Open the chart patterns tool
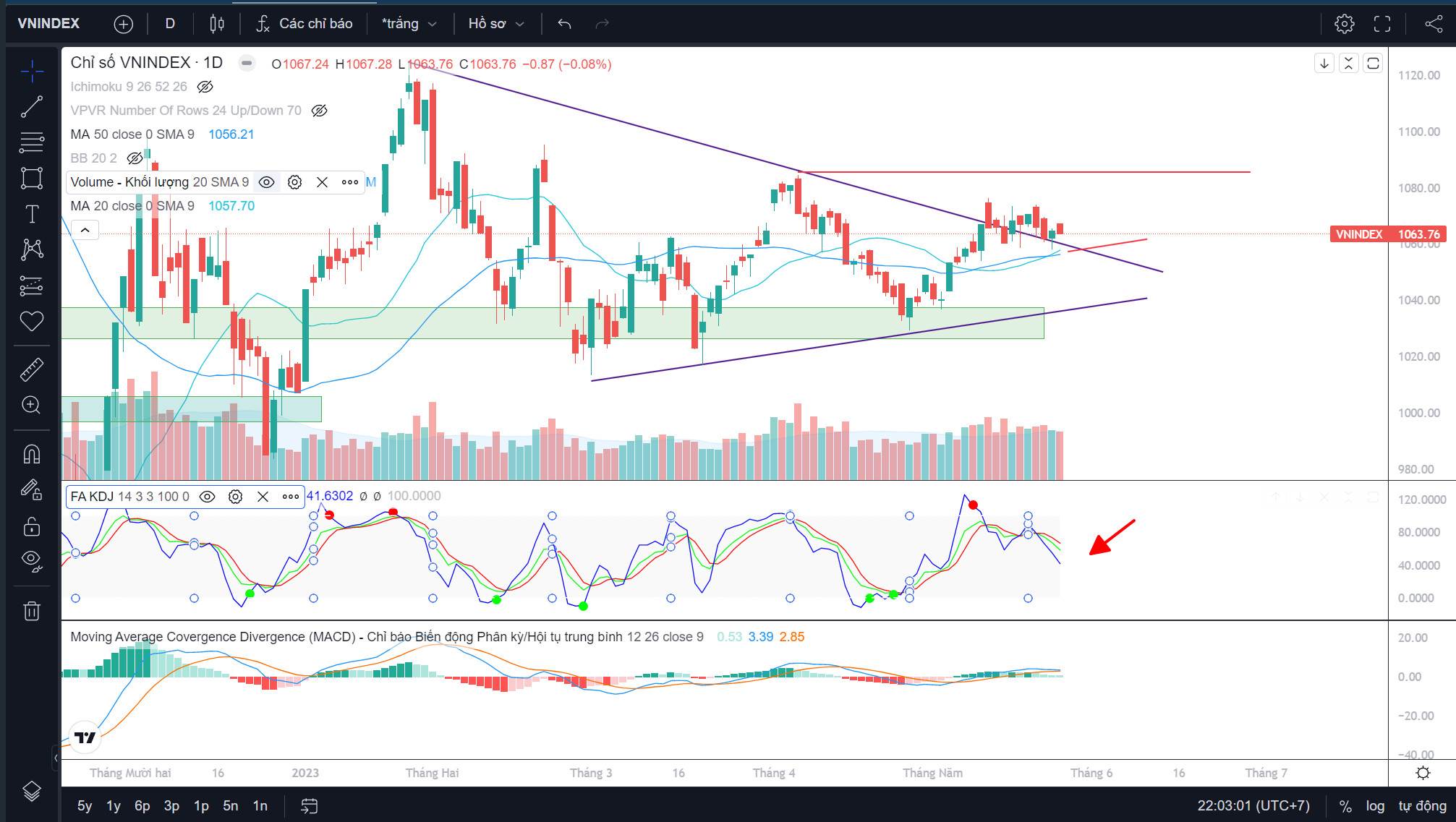This screenshot has width=1456, height=822. (x=32, y=249)
